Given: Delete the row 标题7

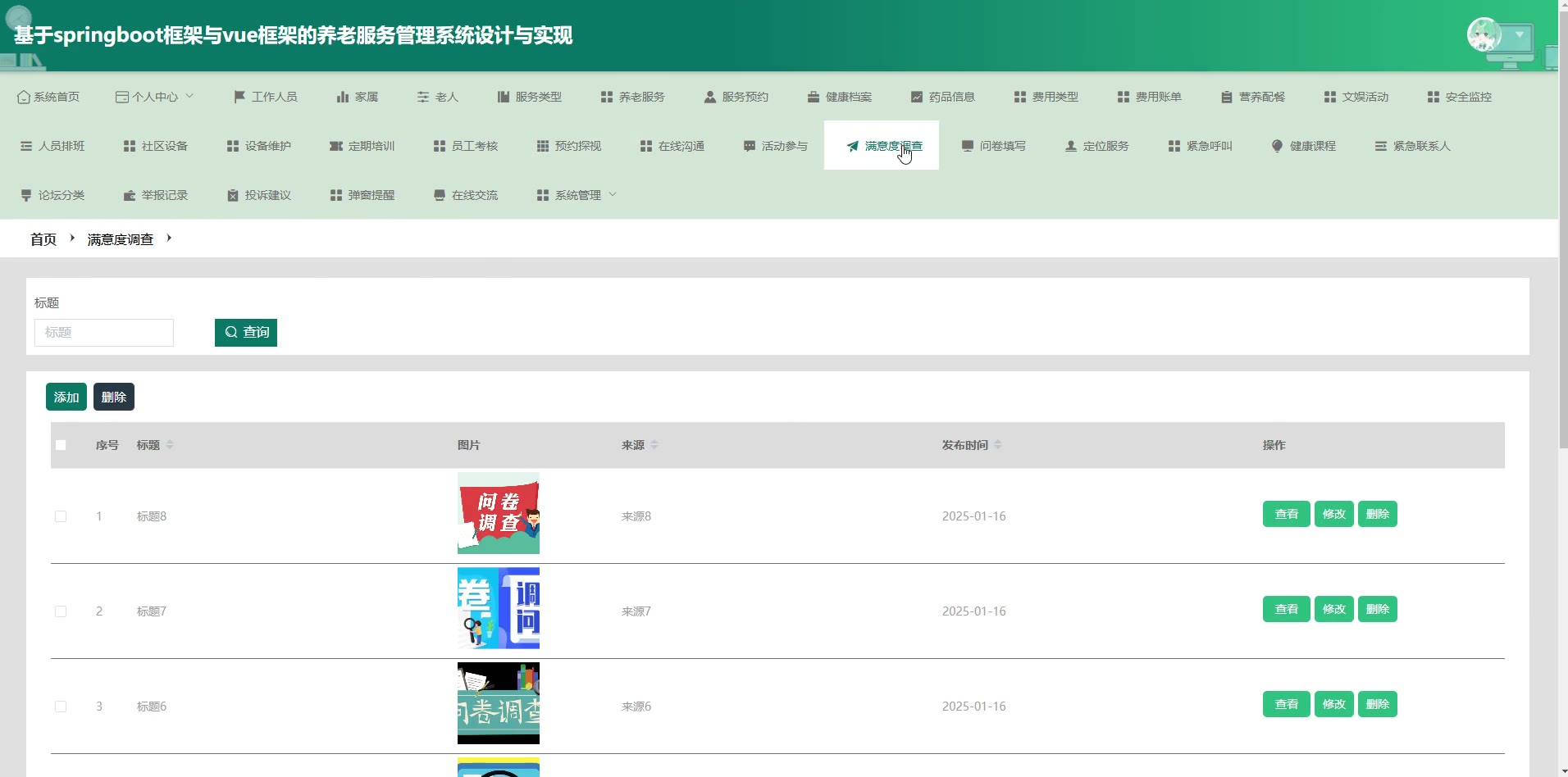Looking at the screenshot, I should [1378, 610].
